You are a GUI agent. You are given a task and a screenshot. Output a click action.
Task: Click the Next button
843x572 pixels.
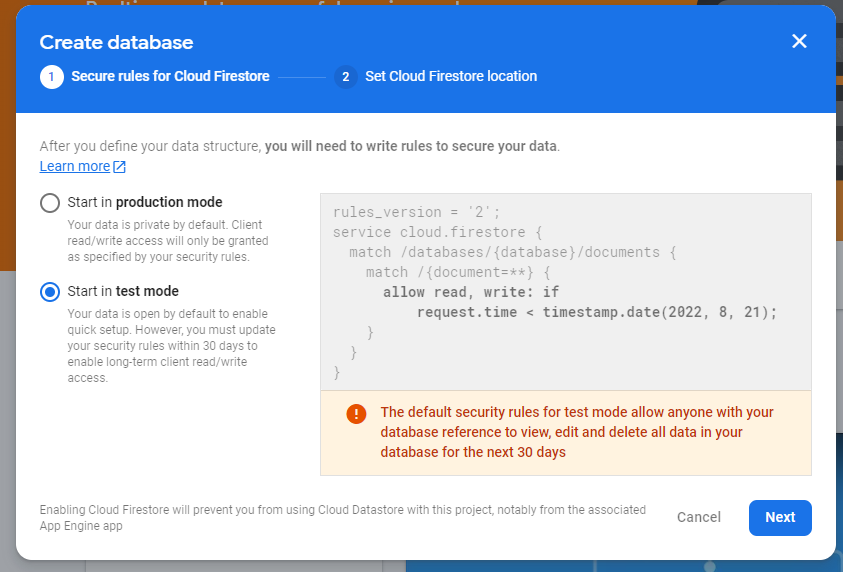[780, 517]
